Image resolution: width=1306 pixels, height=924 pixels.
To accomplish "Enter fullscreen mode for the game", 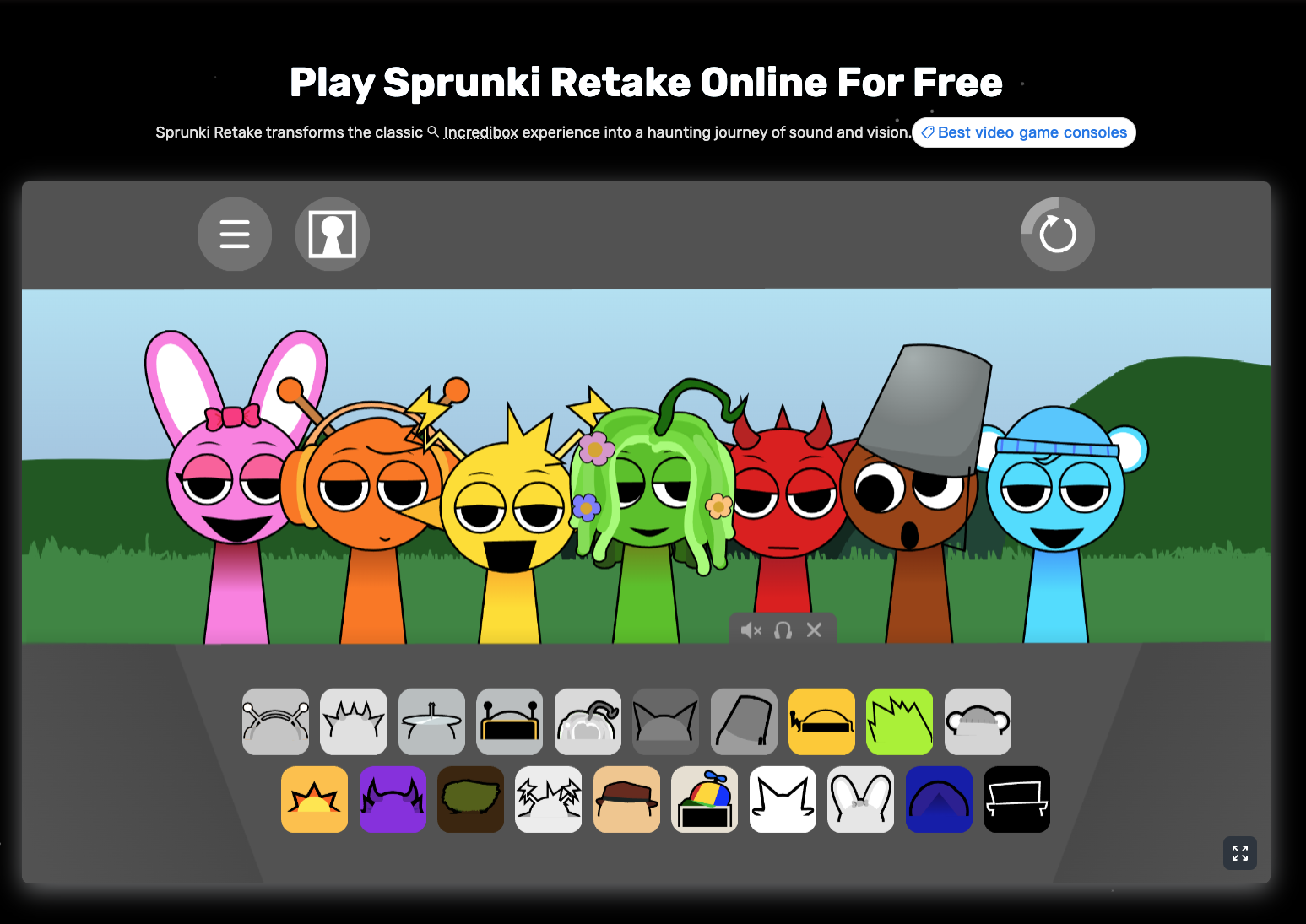I will click(1239, 853).
